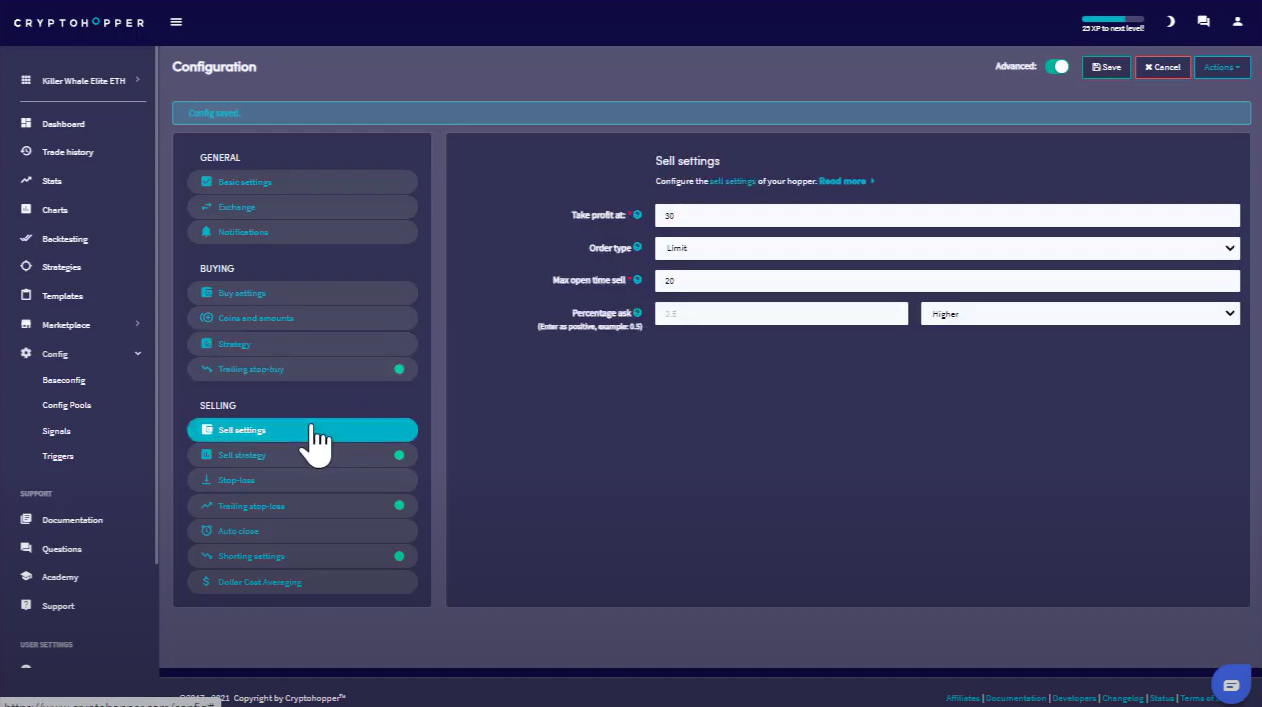Open the live chat support bubble

1231,684
